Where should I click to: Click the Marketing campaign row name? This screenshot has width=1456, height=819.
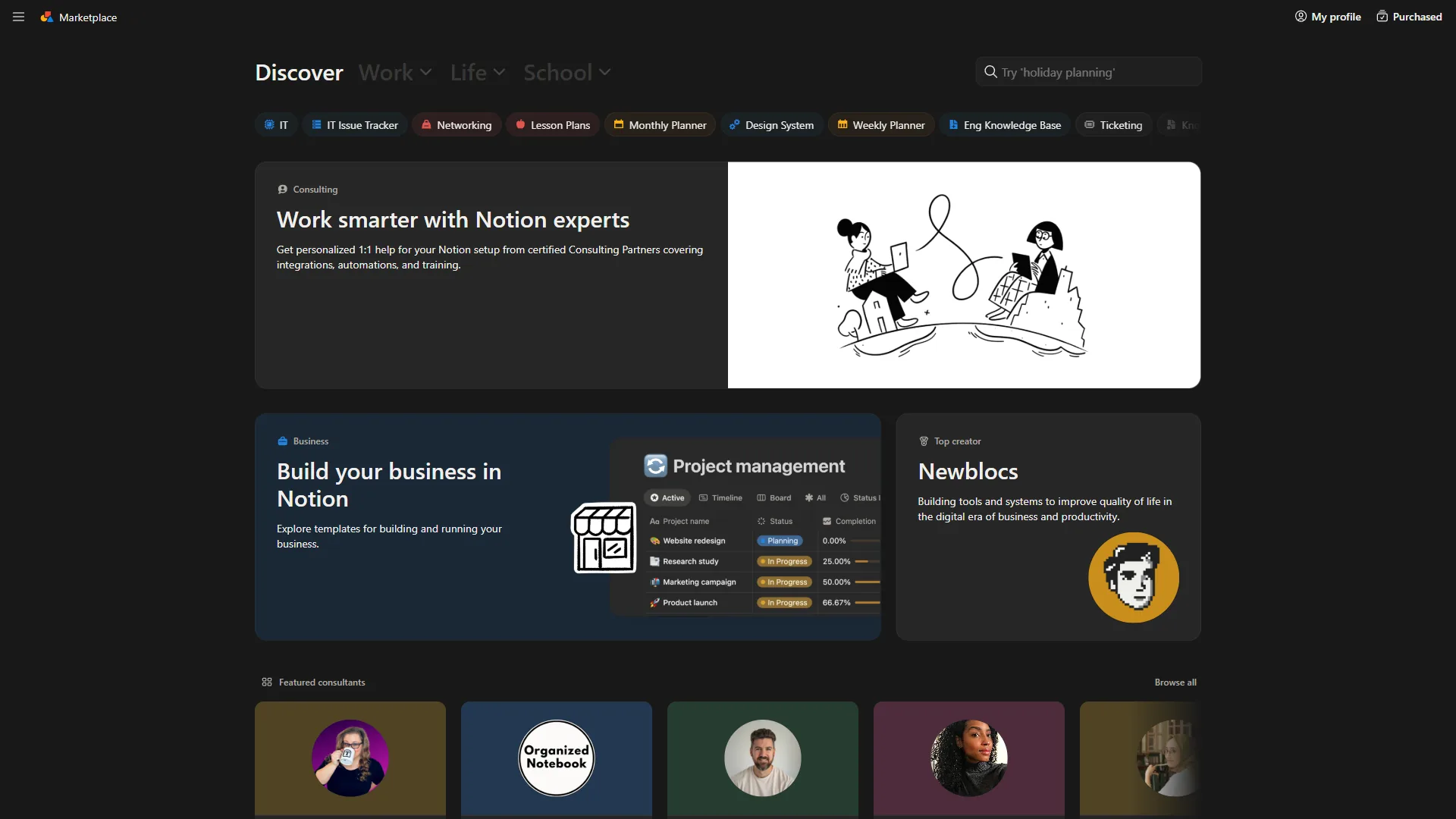tap(699, 582)
